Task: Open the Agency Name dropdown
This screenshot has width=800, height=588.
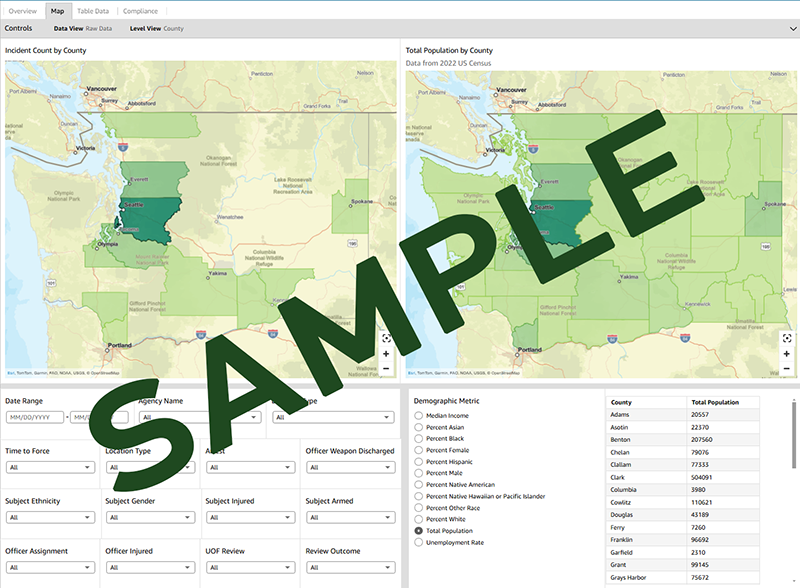Action: pyautogui.click(x=199, y=417)
